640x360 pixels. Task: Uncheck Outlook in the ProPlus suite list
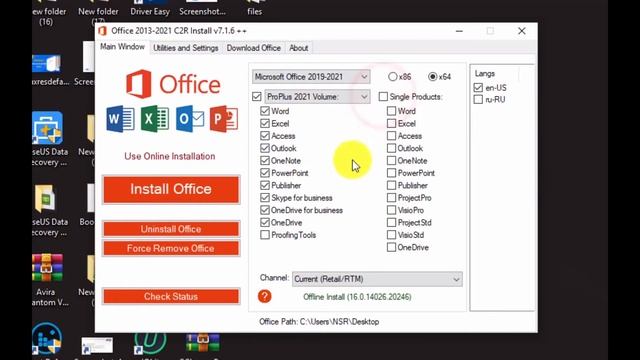point(265,148)
